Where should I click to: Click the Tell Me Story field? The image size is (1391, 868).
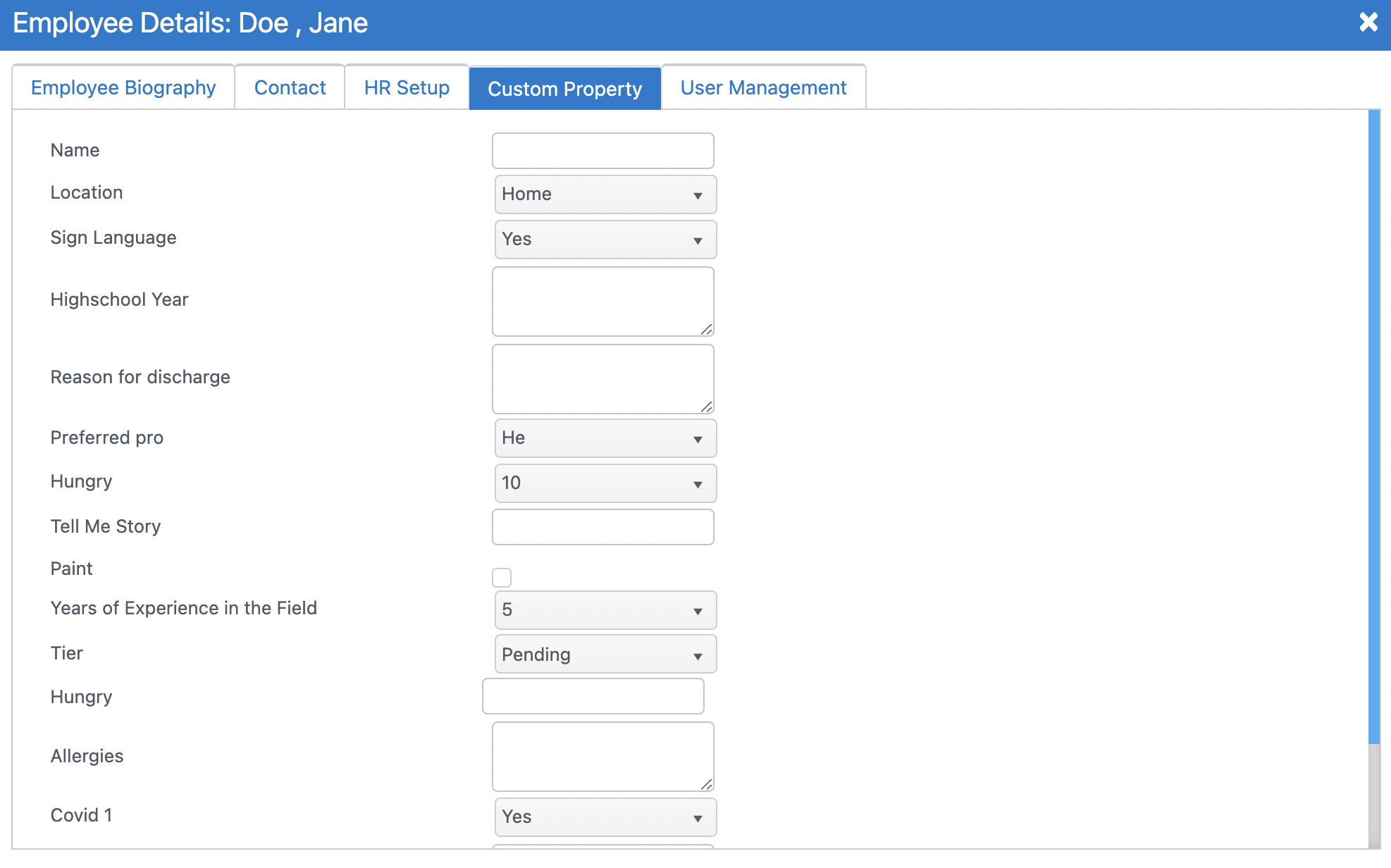pyautogui.click(x=602, y=527)
